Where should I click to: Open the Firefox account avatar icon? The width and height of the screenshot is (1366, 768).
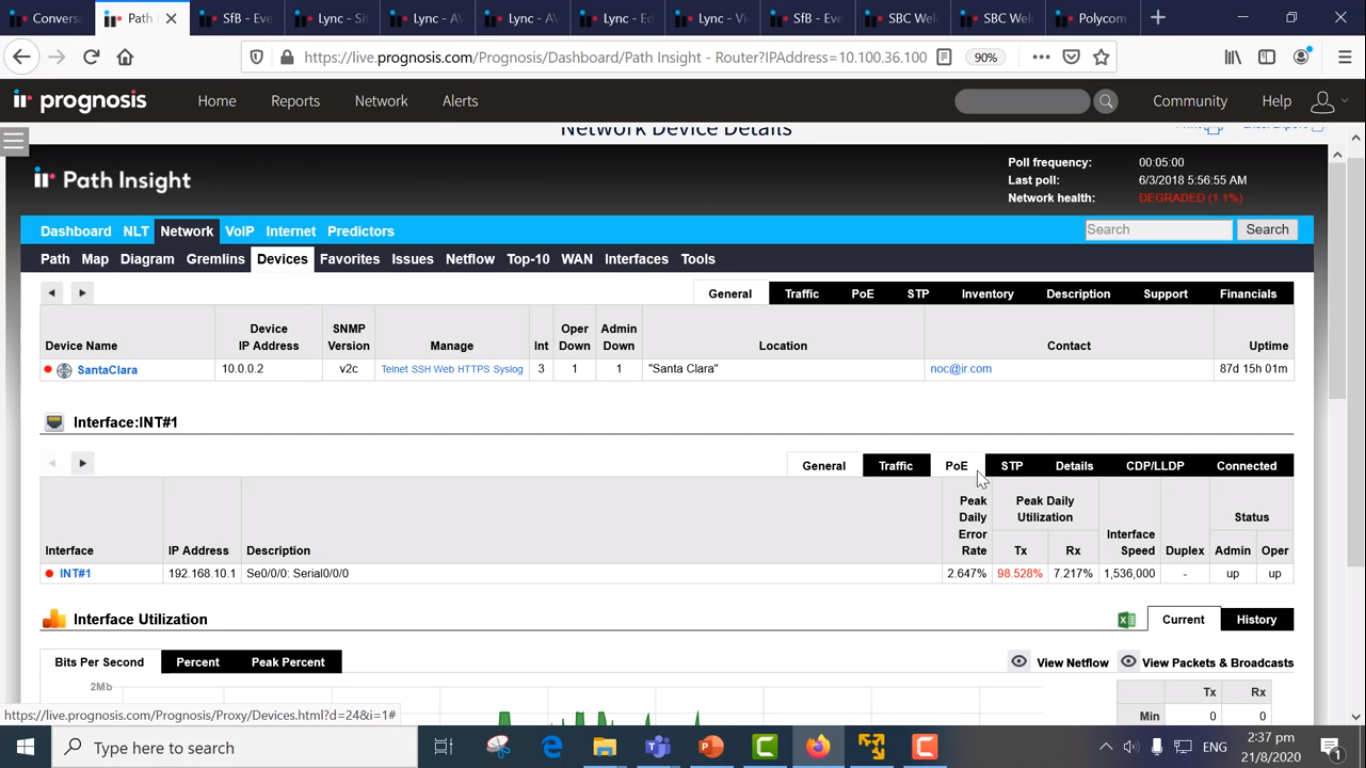tap(1301, 57)
